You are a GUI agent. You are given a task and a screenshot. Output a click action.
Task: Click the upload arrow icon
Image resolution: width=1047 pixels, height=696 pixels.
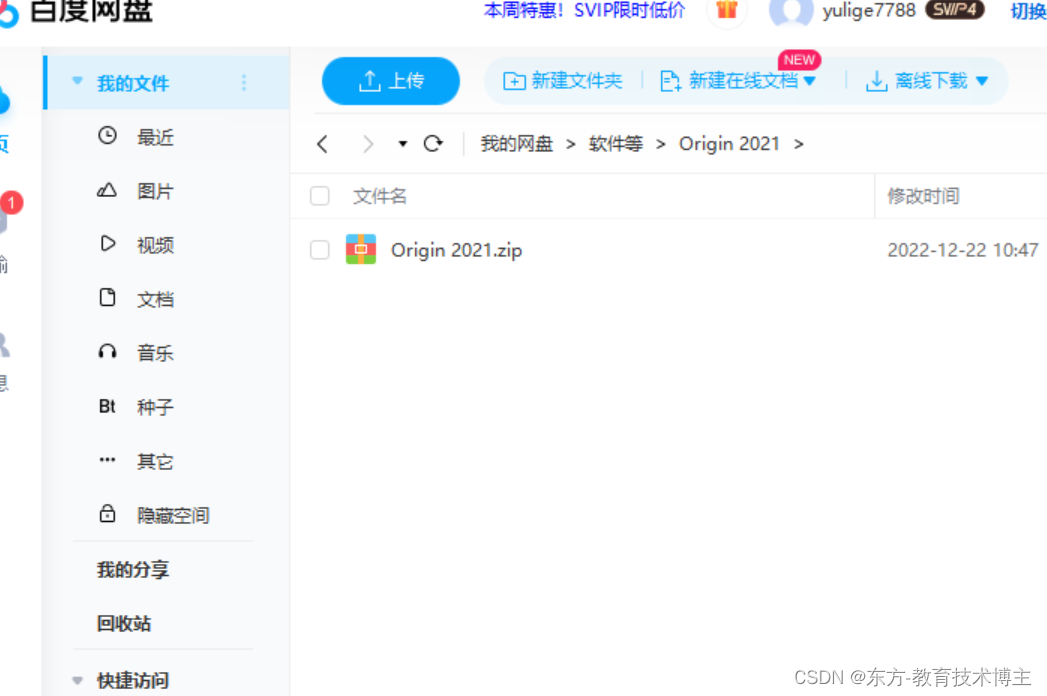coord(369,81)
